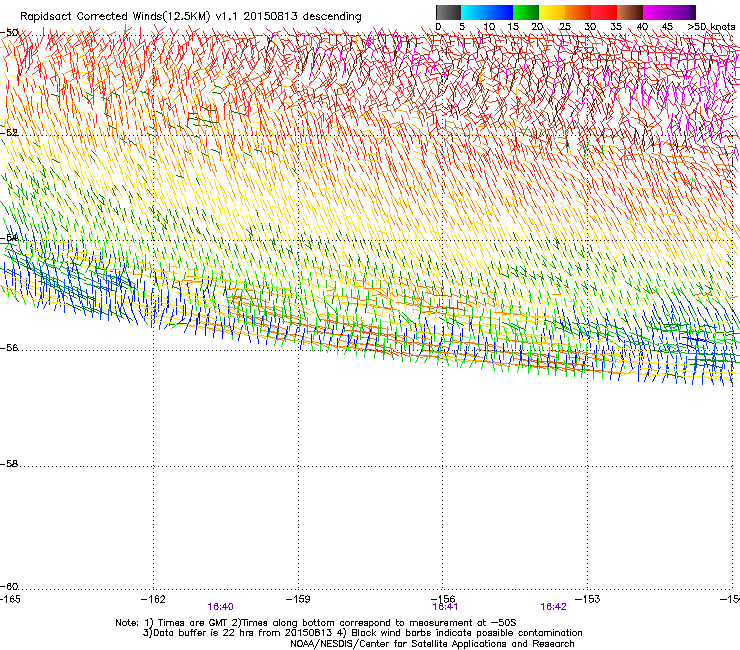Viewport: 740px width, 650px height.
Task: Select the magenta 40-45 knots legend swatch
Action: 656,12
